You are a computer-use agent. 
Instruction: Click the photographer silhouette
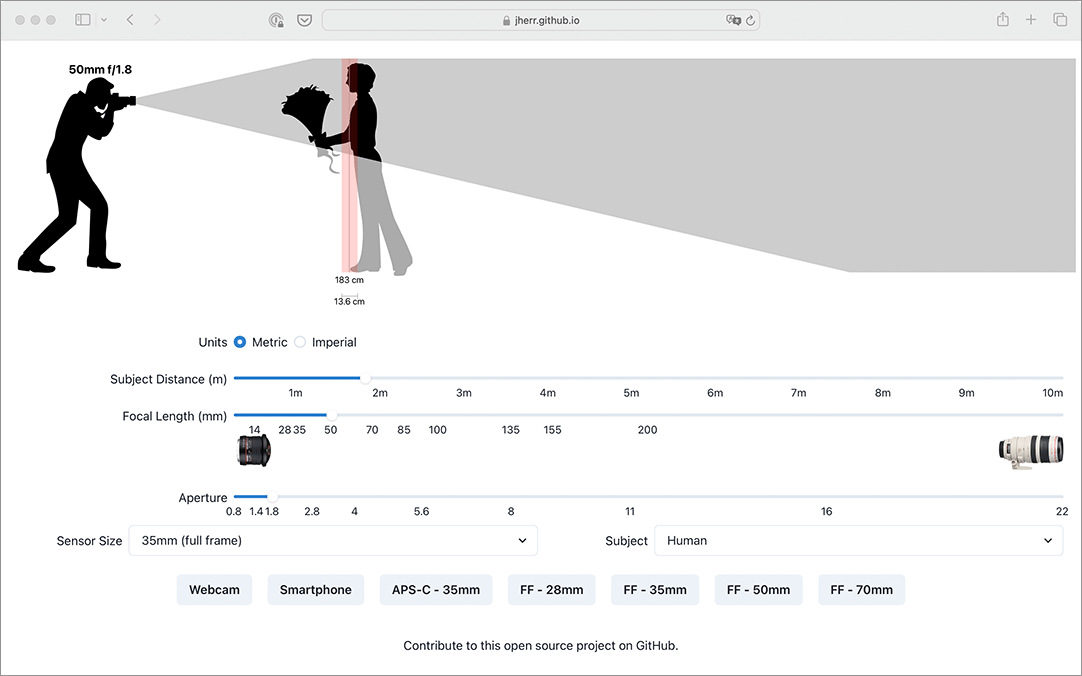76,175
